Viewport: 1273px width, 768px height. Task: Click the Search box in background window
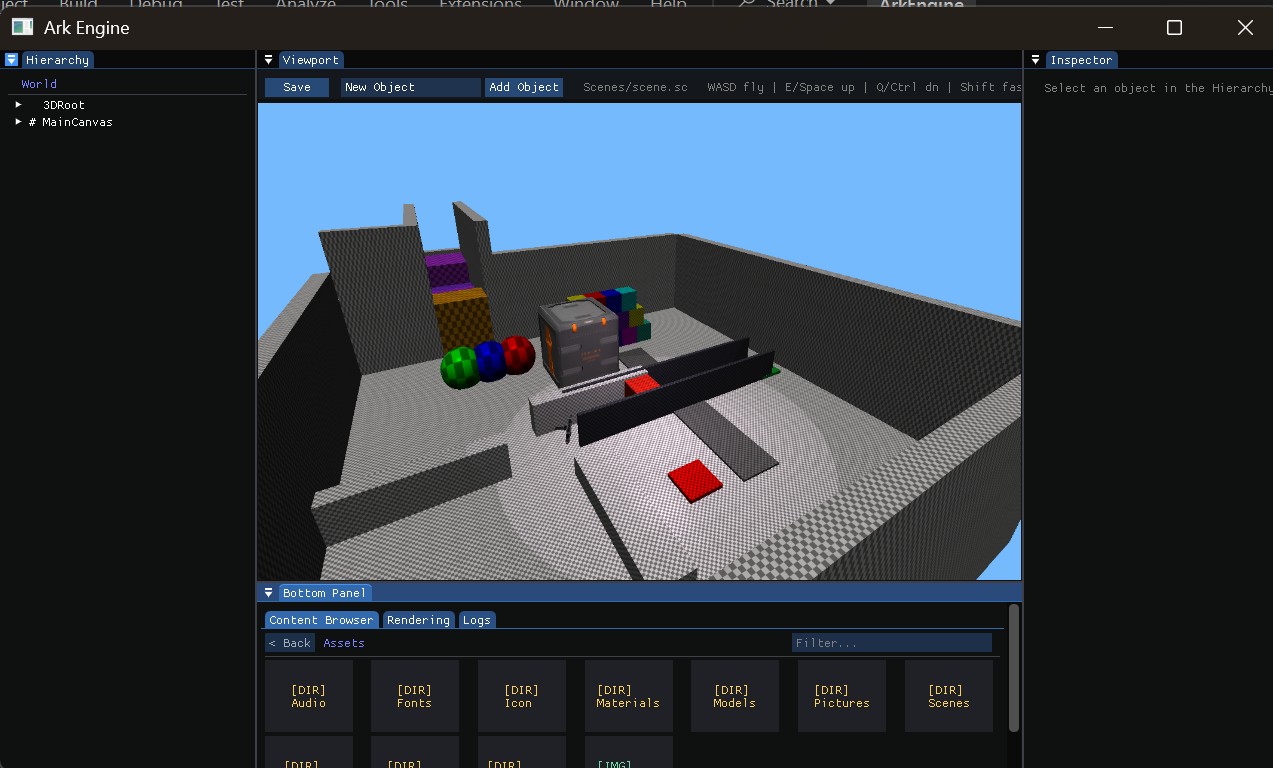(786, 5)
